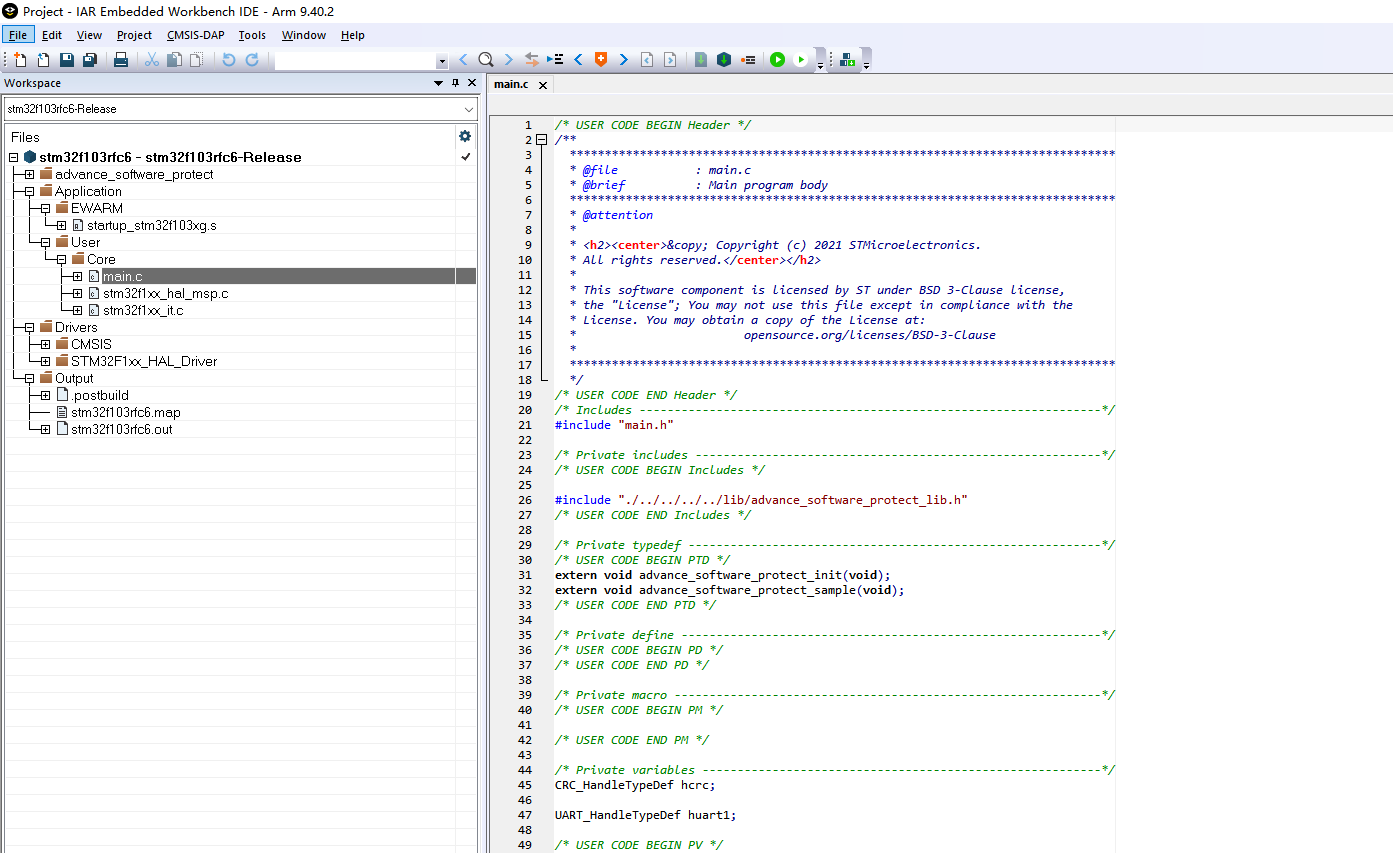
Task: Collapse the Output folder
Action: 29,378
